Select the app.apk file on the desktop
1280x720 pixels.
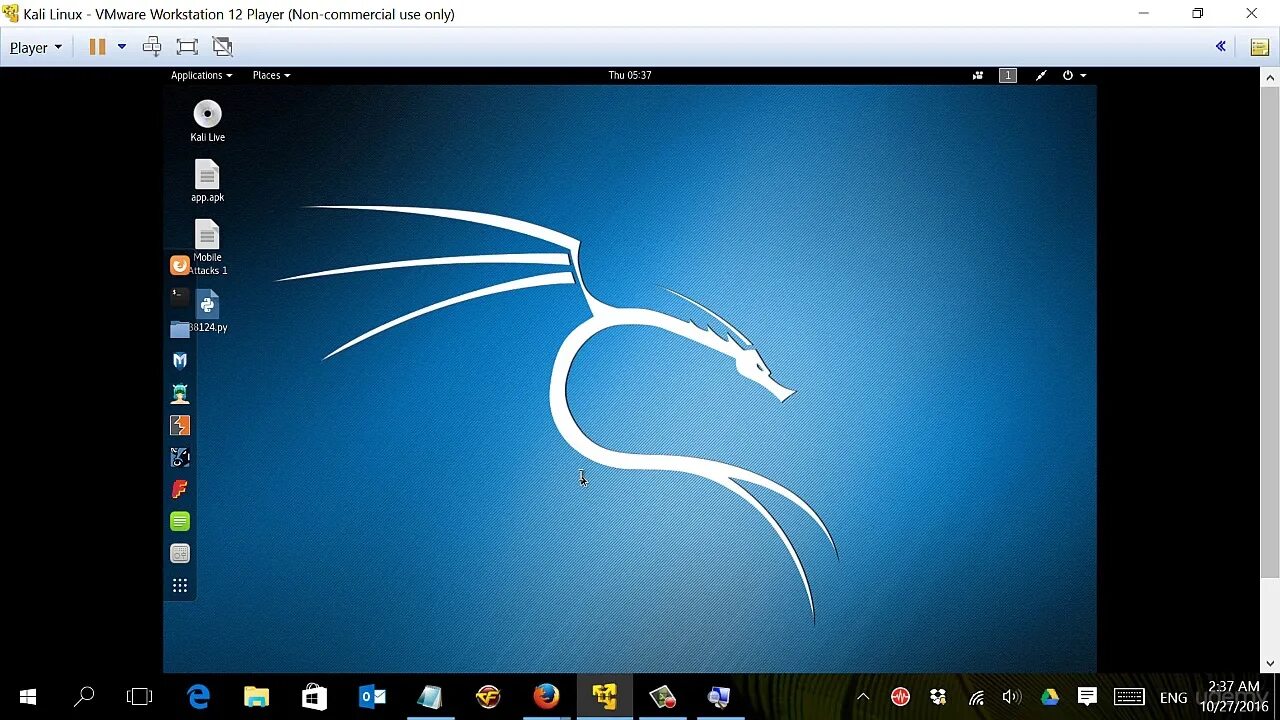coord(207,181)
